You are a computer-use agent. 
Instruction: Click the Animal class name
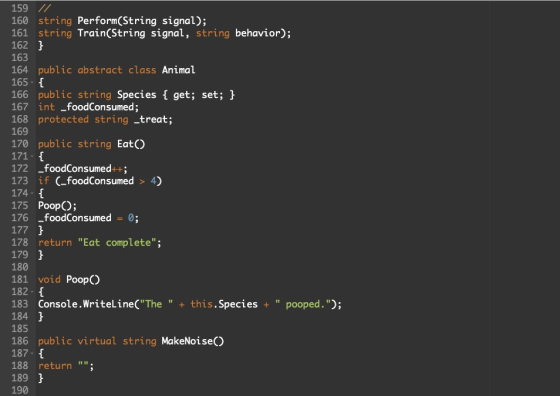[178, 70]
